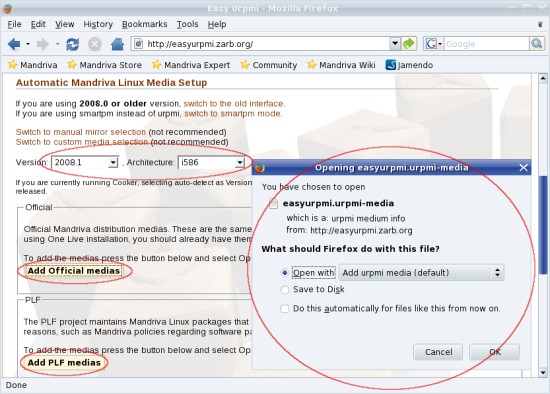Open the Tools menu
Screen dimensions: 550x394
coord(187,24)
